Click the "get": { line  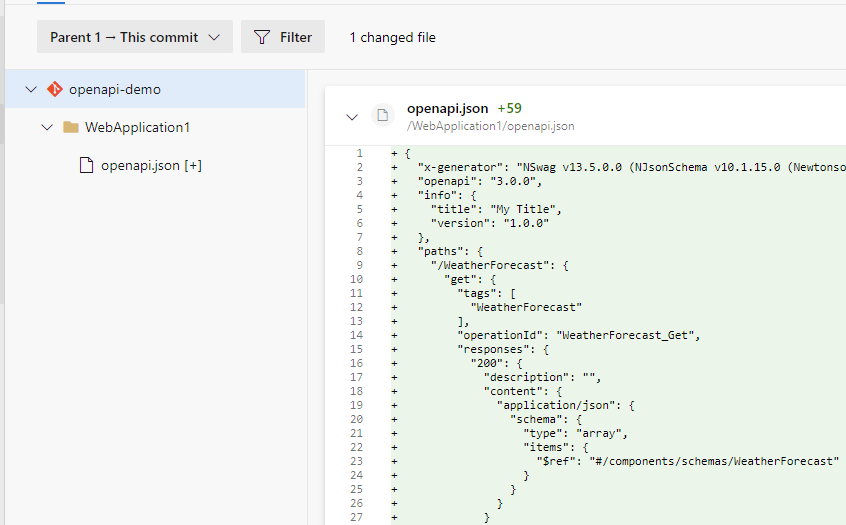pyautogui.click(x=469, y=279)
